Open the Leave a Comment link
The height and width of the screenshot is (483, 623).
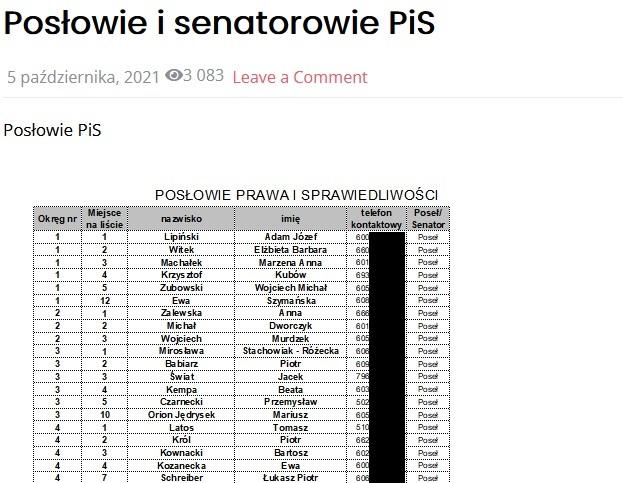299,77
